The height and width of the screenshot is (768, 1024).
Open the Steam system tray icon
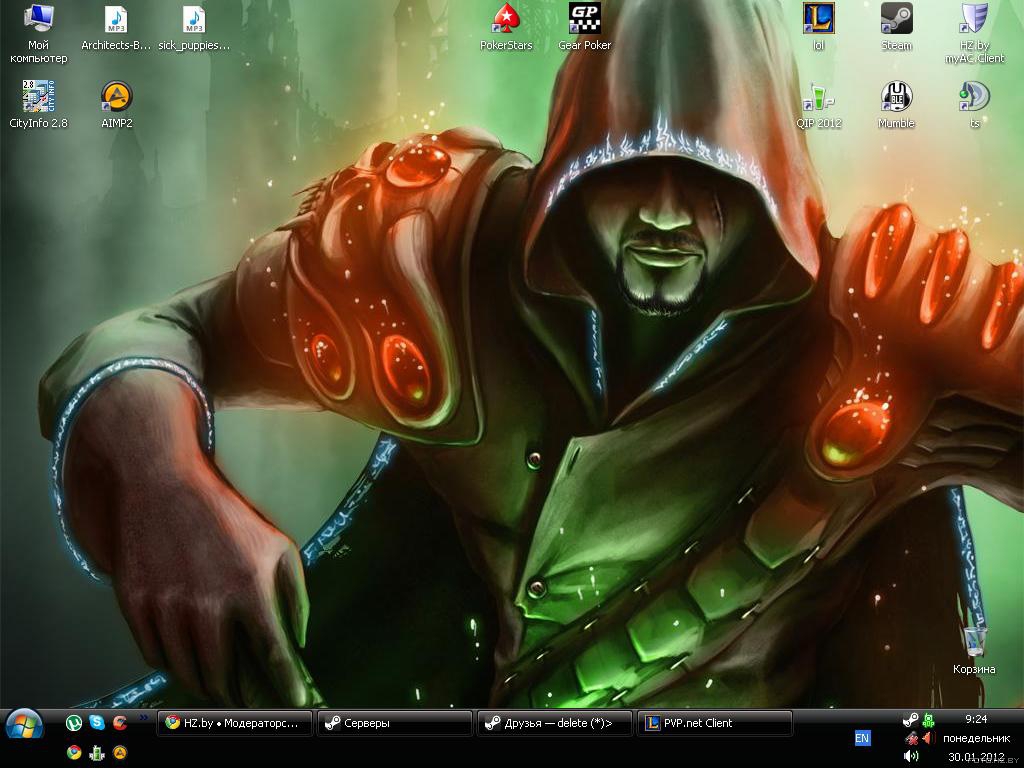(910, 720)
